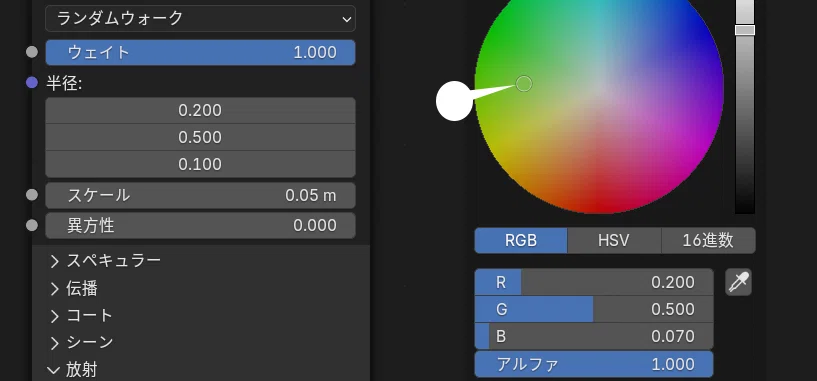
Task: Click the socket dot beside 異方性
Action: point(32,225)
